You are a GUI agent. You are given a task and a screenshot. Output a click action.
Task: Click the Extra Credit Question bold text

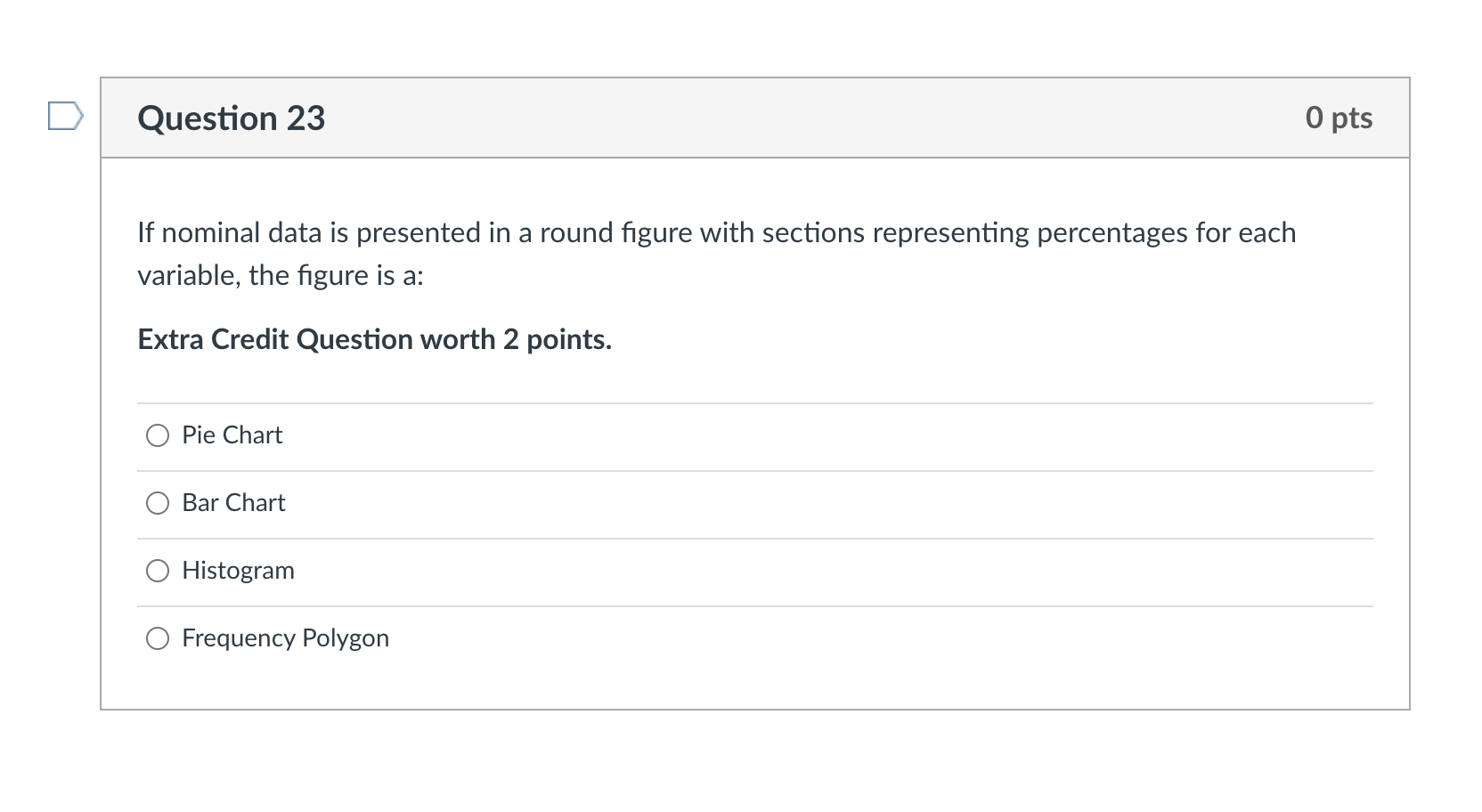click(374, 339)
